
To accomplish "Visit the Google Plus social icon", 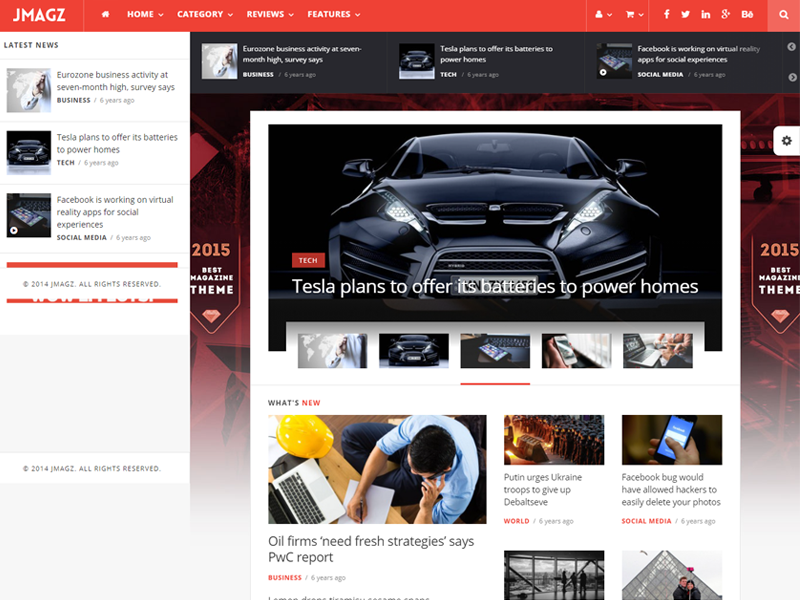I will 726,14.
